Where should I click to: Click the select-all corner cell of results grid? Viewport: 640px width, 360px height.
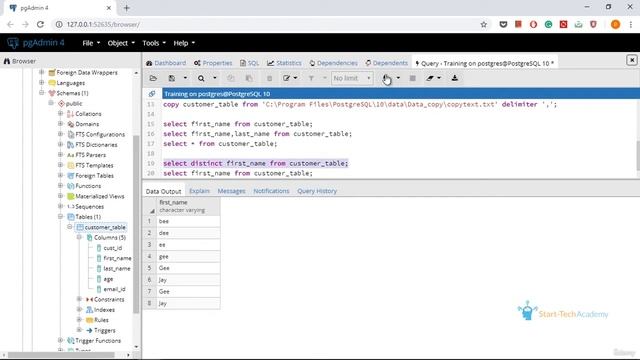click(x=150, y=206)
